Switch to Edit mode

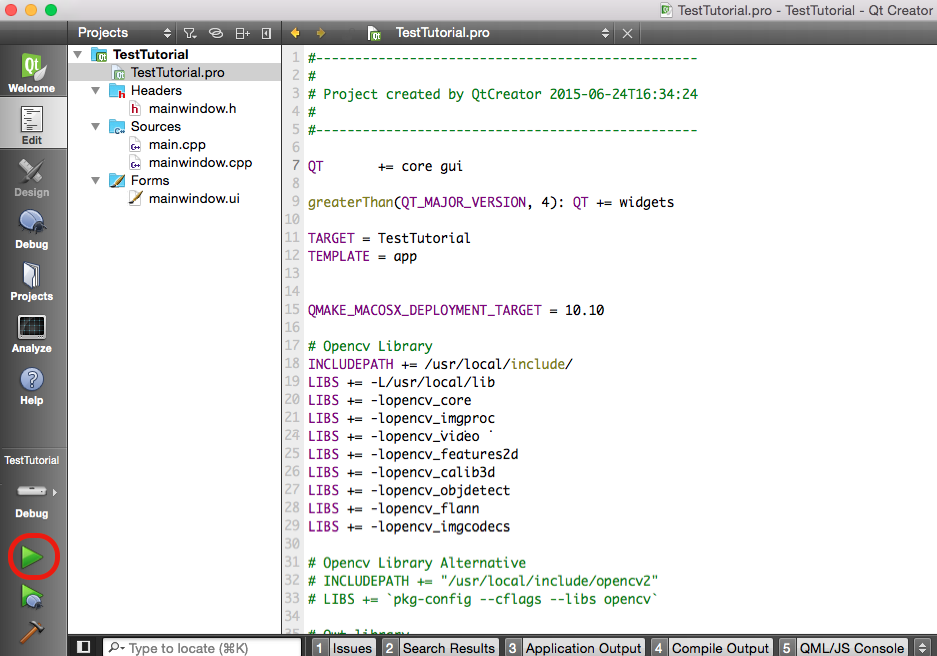click(32, 124)
